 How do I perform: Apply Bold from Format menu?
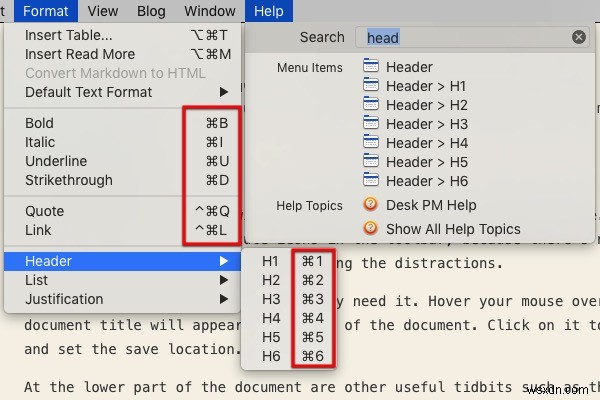click(x=122, y=123)
